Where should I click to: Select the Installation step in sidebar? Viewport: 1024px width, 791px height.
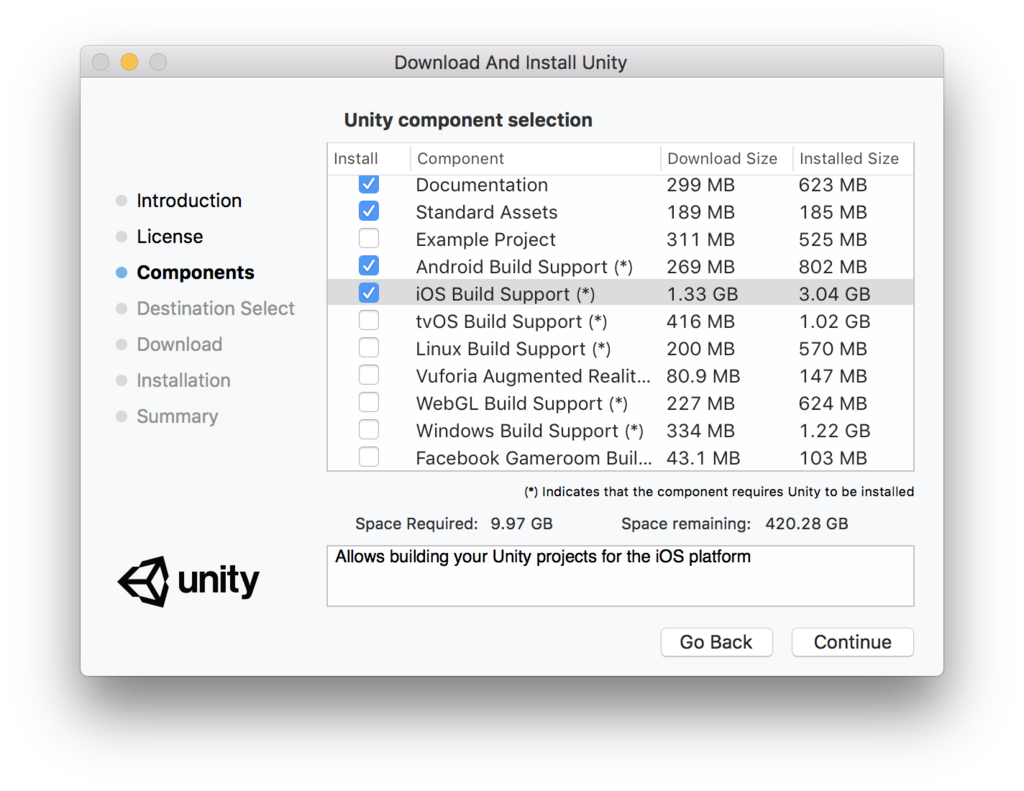click(x=184, y=380)
